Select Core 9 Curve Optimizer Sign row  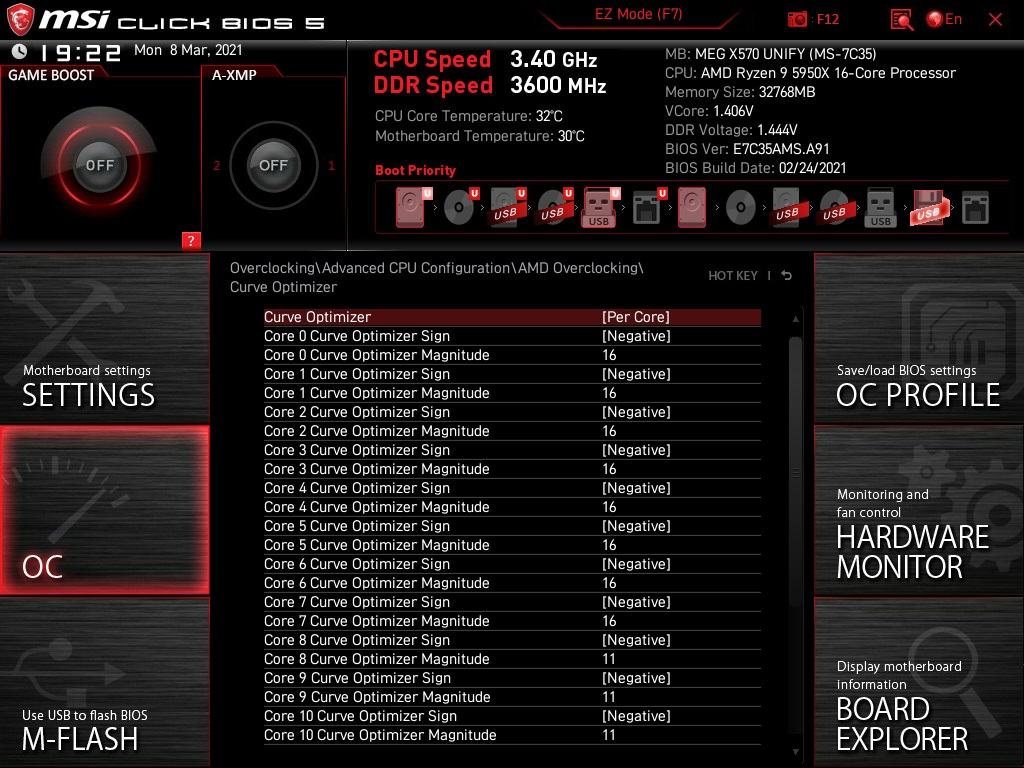pos(512,678)
